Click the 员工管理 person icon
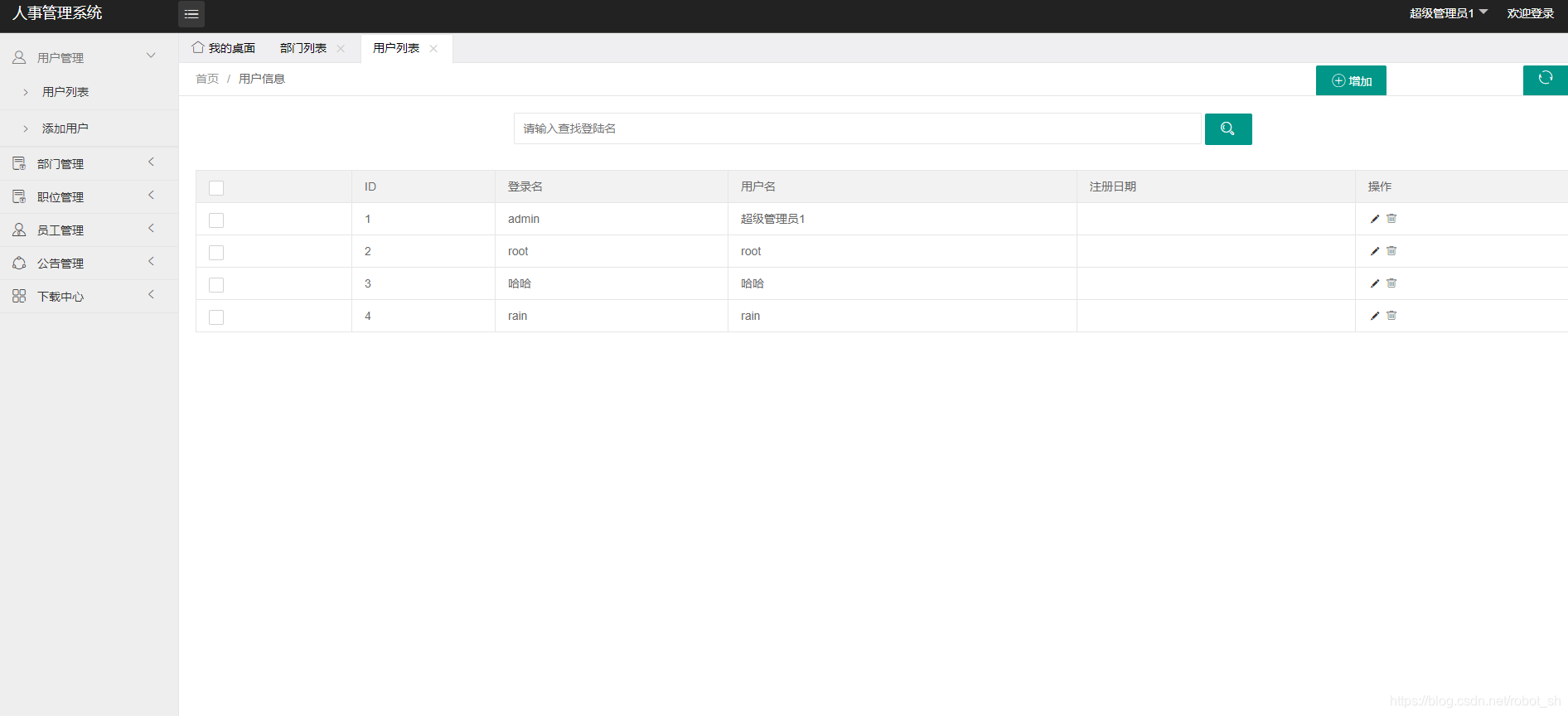 (19, 230)
